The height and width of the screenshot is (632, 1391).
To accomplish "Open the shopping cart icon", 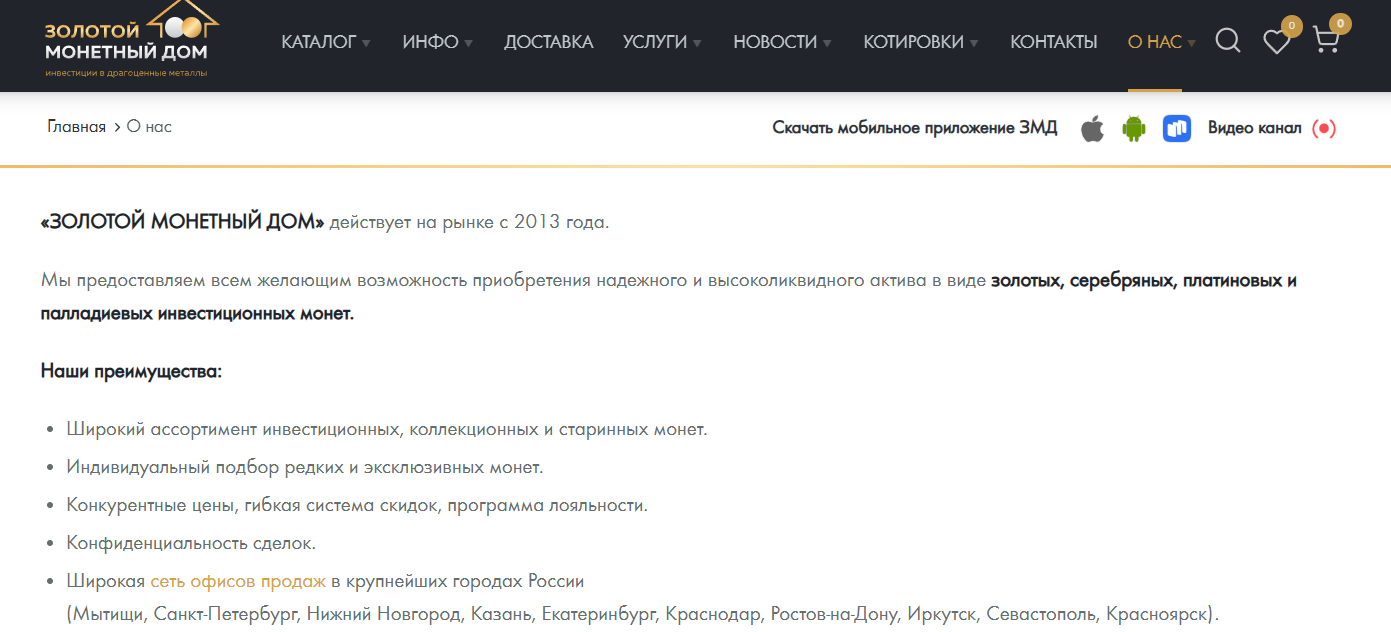I will 1325,41.
